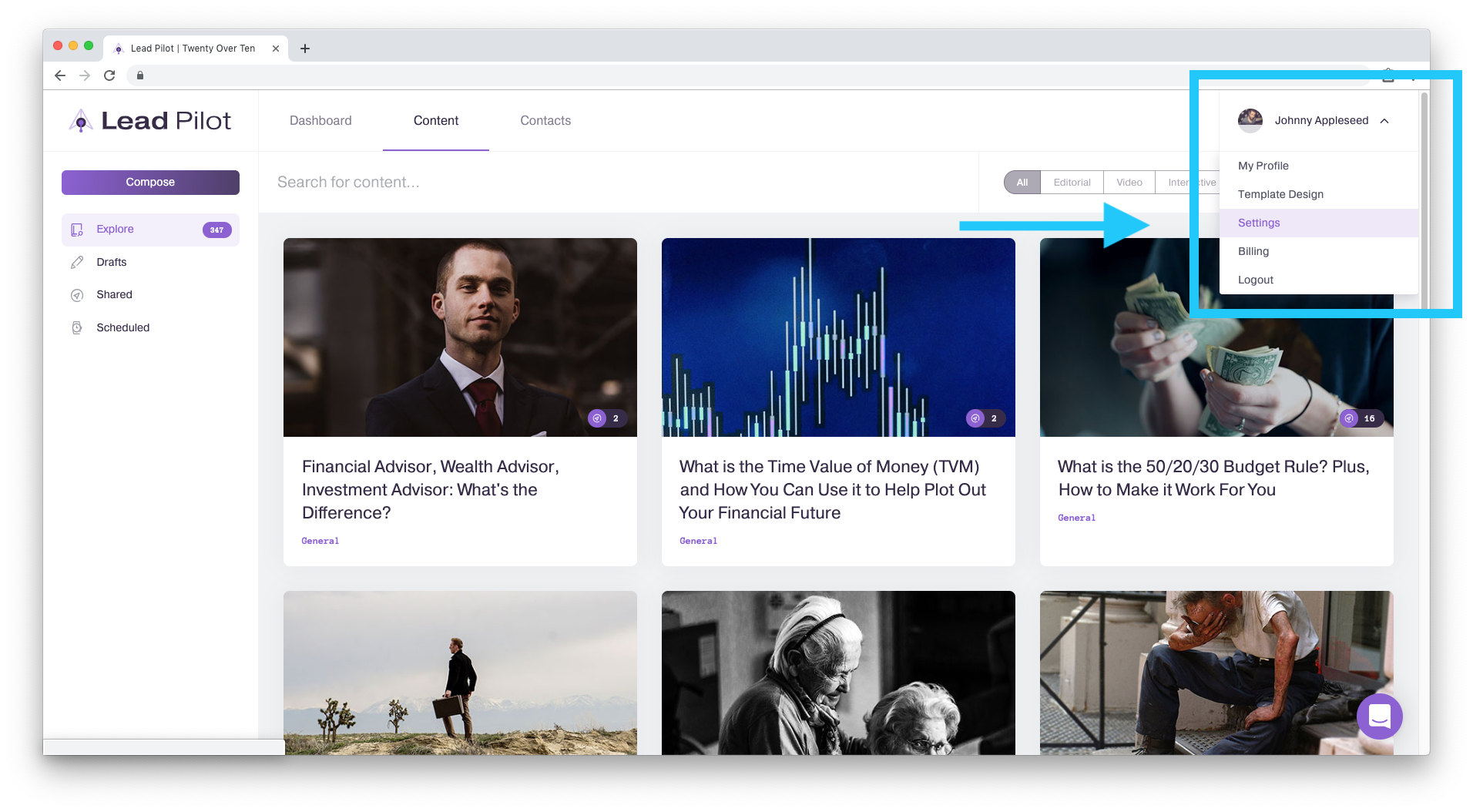Click the browser reload icon

point(109,75)
